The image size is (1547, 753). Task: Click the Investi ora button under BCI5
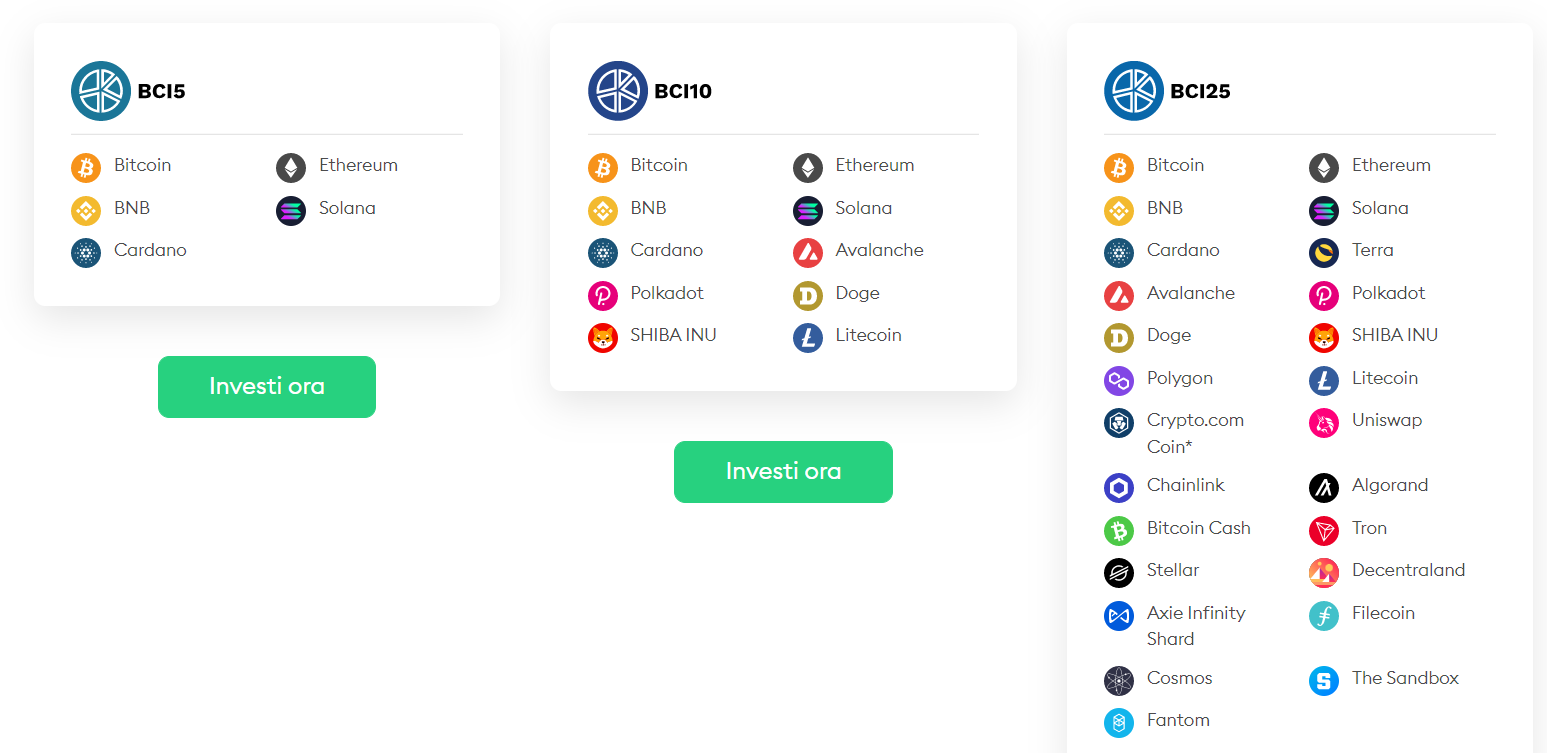pyautogui.click(x=266, y=386)
